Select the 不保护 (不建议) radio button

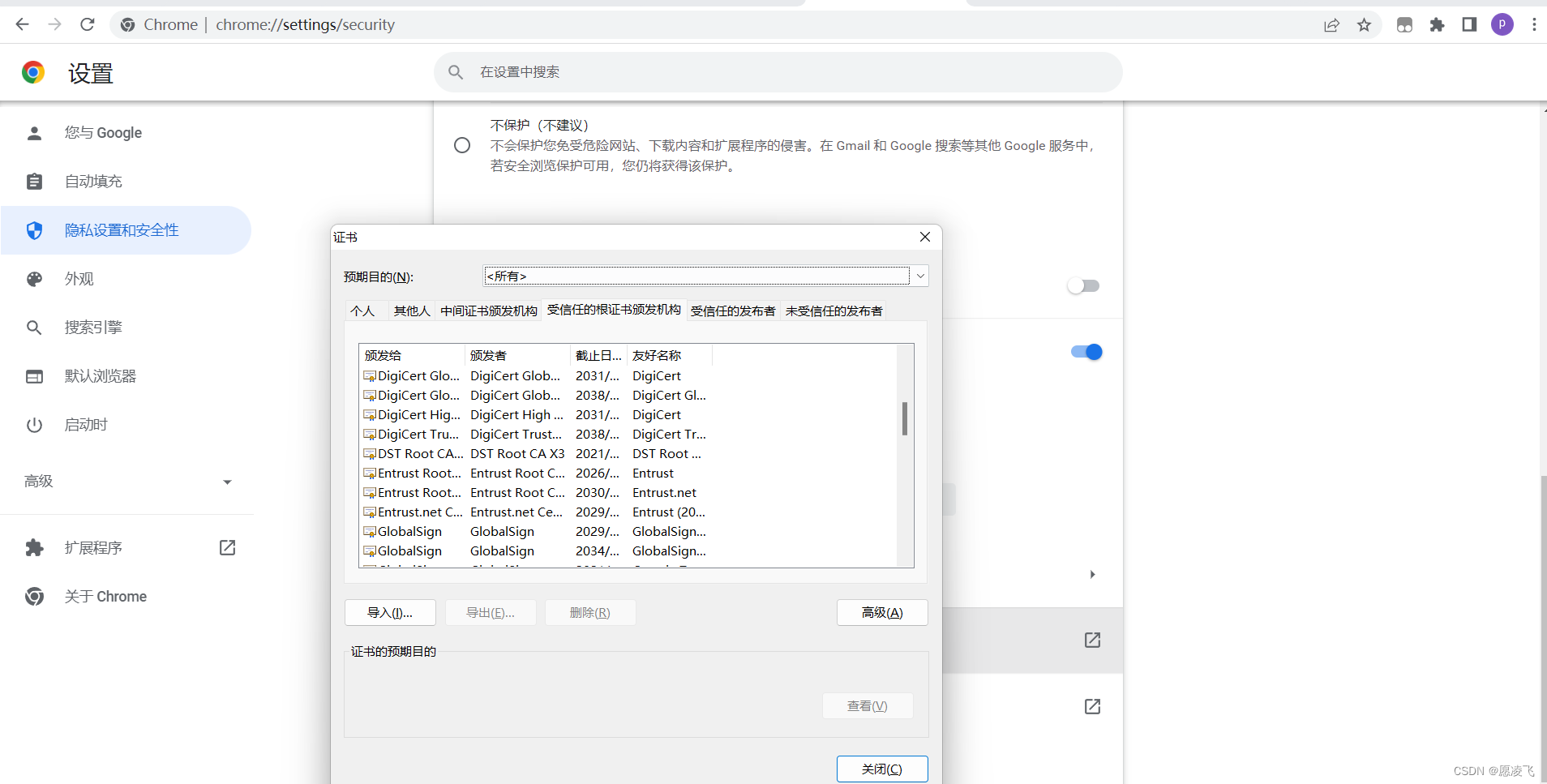point(462,145)
